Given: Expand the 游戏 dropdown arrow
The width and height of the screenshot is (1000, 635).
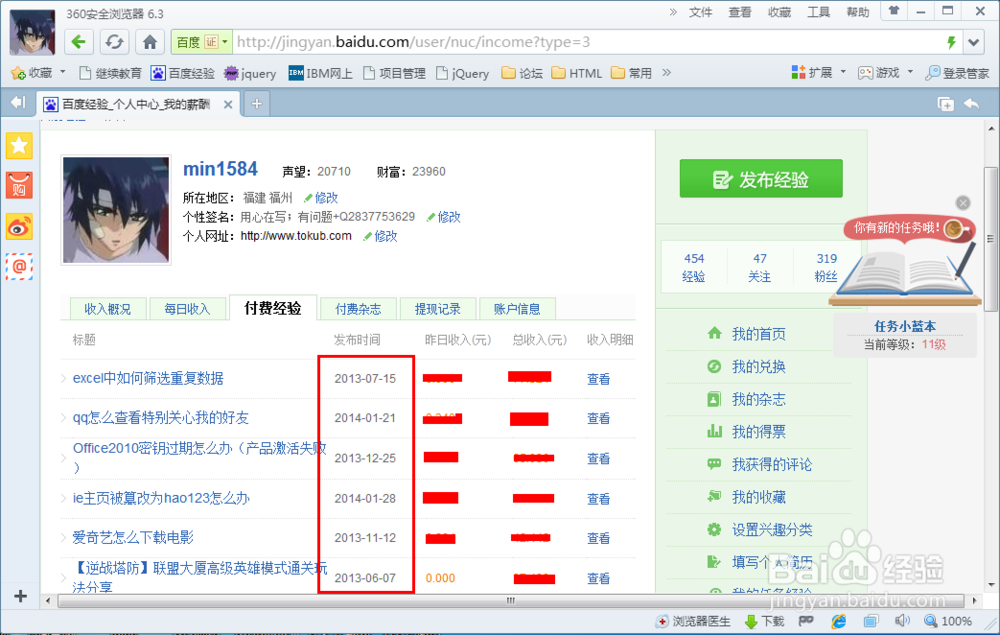Looking at the screenshot, I should 910,72.
